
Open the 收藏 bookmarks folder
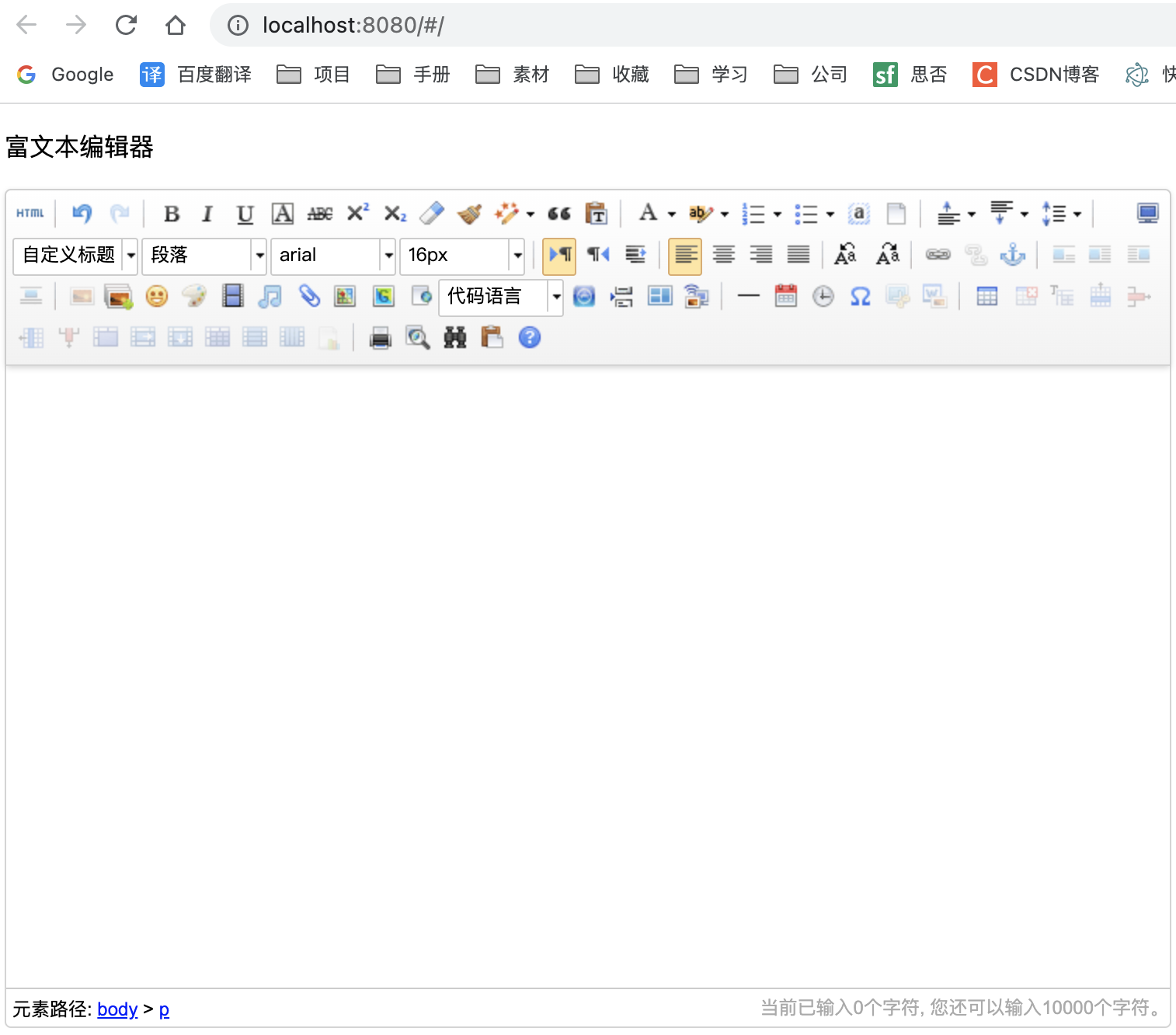click(612, 75)
